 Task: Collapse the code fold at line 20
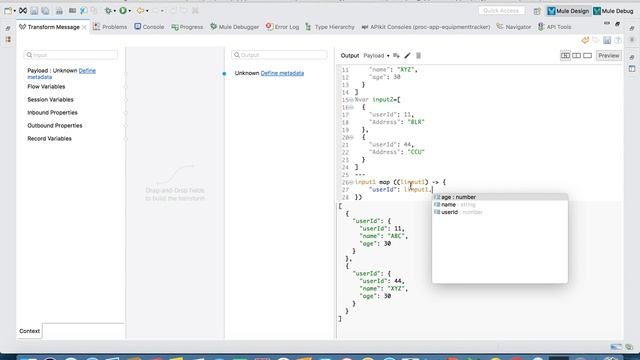pos(352,138)
